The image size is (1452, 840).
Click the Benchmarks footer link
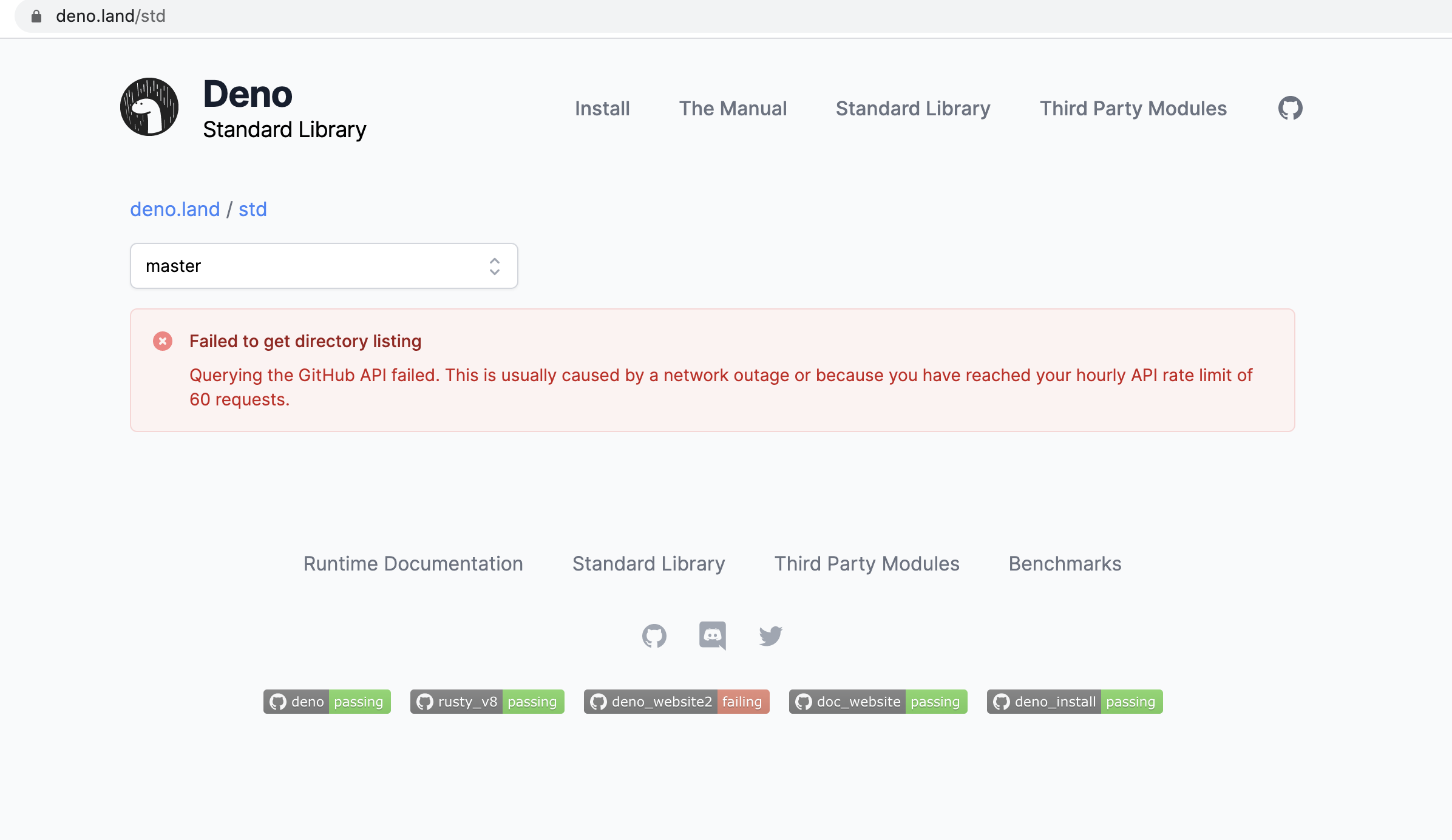1064,564
